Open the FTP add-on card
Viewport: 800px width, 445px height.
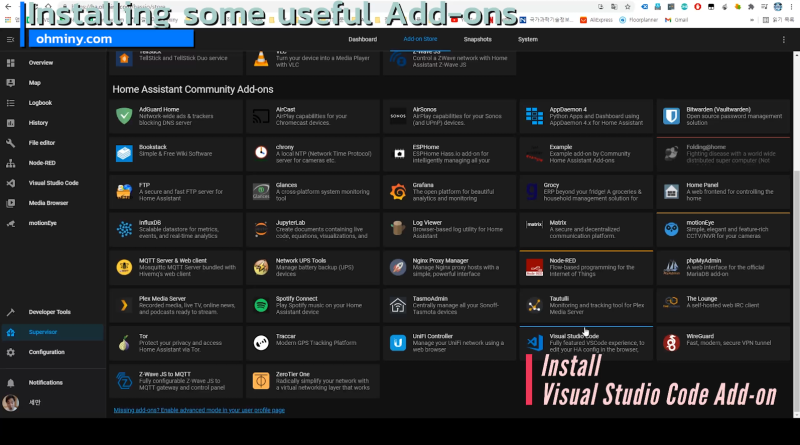coord(176,192)
